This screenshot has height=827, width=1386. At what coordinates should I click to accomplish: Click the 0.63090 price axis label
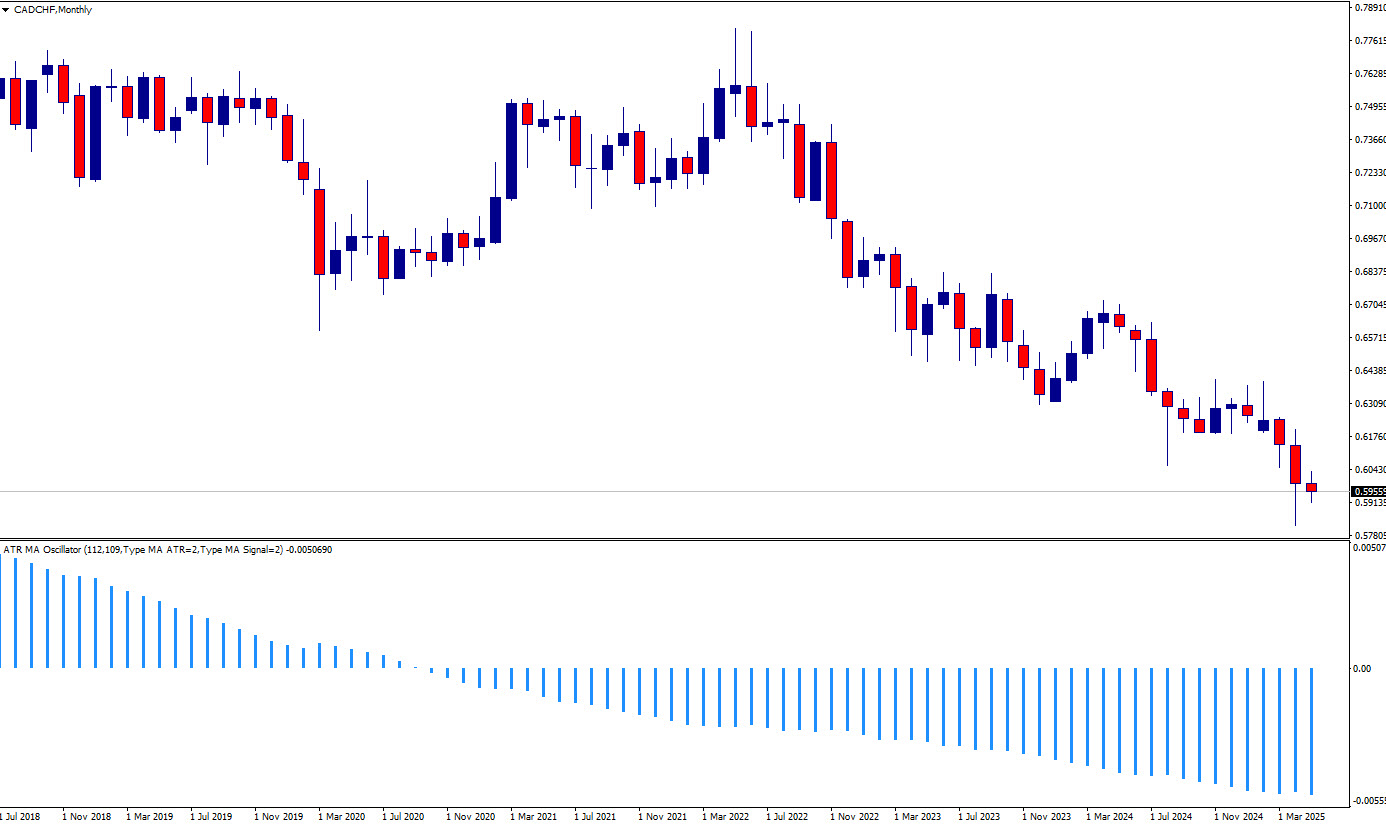(1368, 404)
